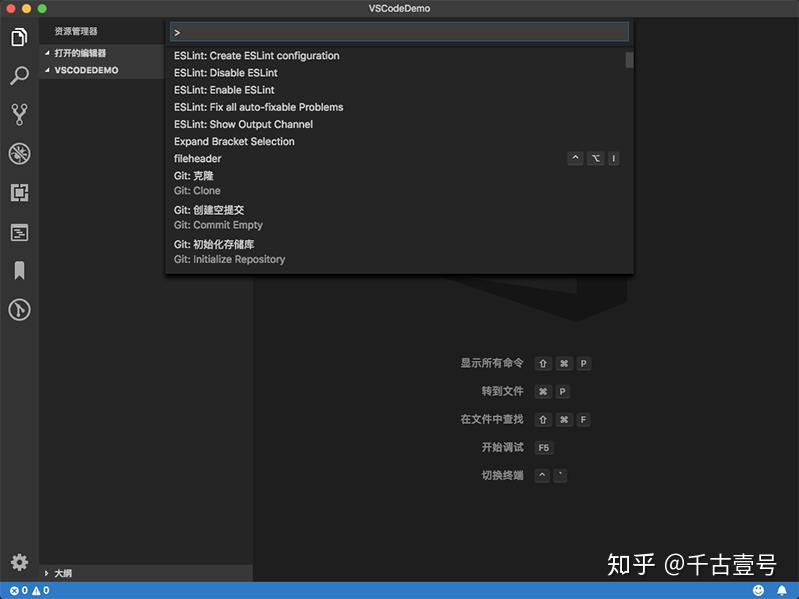Click the VSCodeDemo window title
The width and height of the screenshot is (799, 599).
(x=400, y=8)
